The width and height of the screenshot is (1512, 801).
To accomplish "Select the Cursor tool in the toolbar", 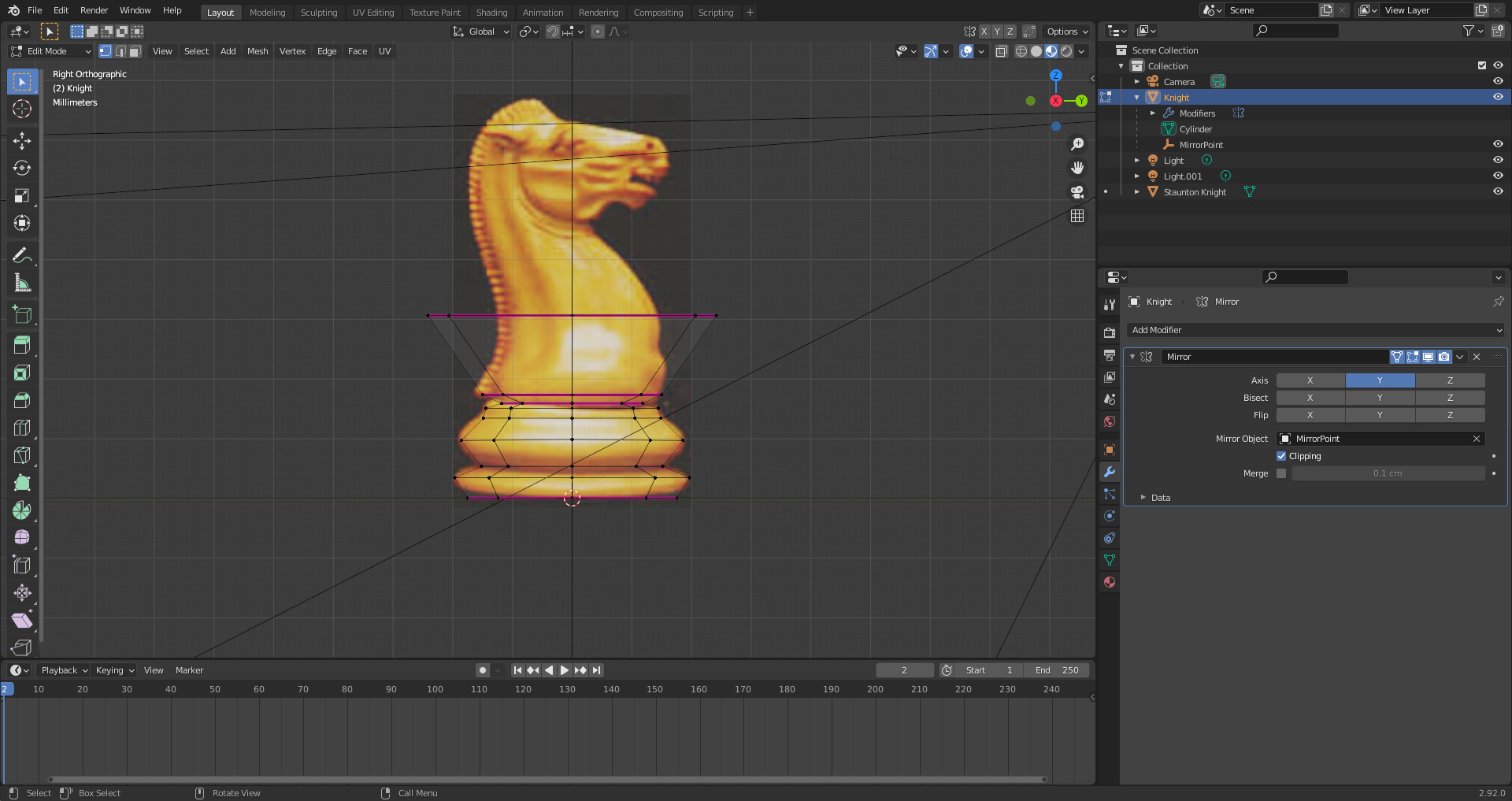I will click(x=22, y=109).
